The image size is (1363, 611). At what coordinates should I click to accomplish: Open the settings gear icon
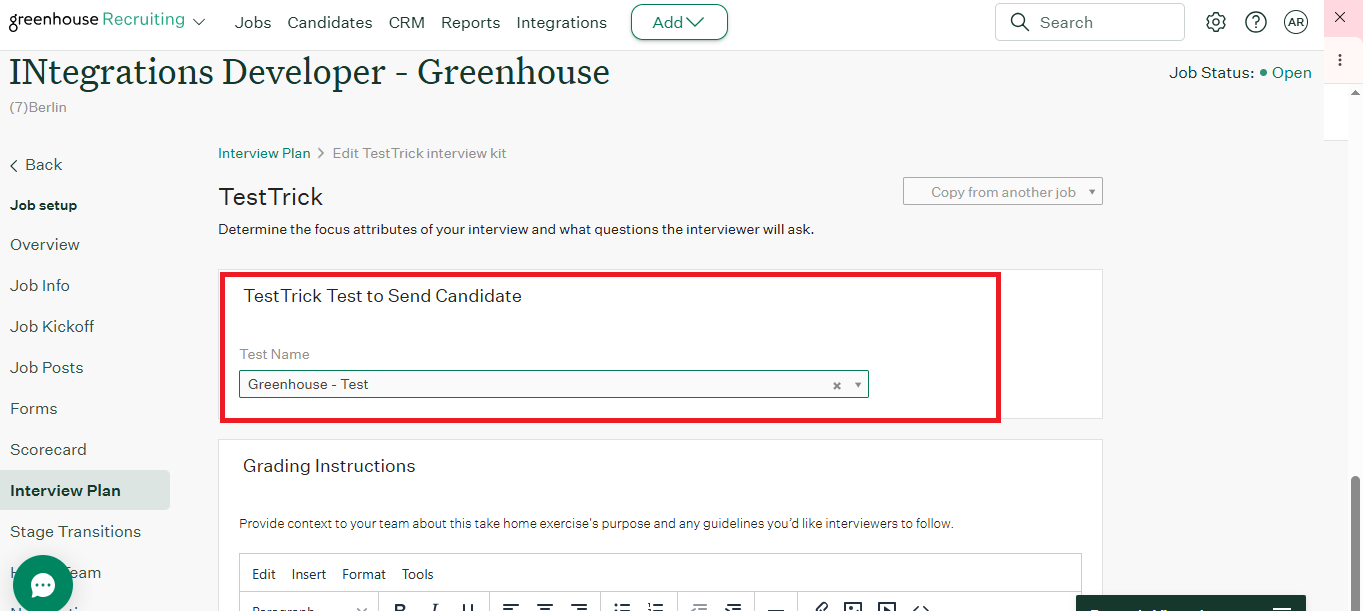[x=1216, y=22]
